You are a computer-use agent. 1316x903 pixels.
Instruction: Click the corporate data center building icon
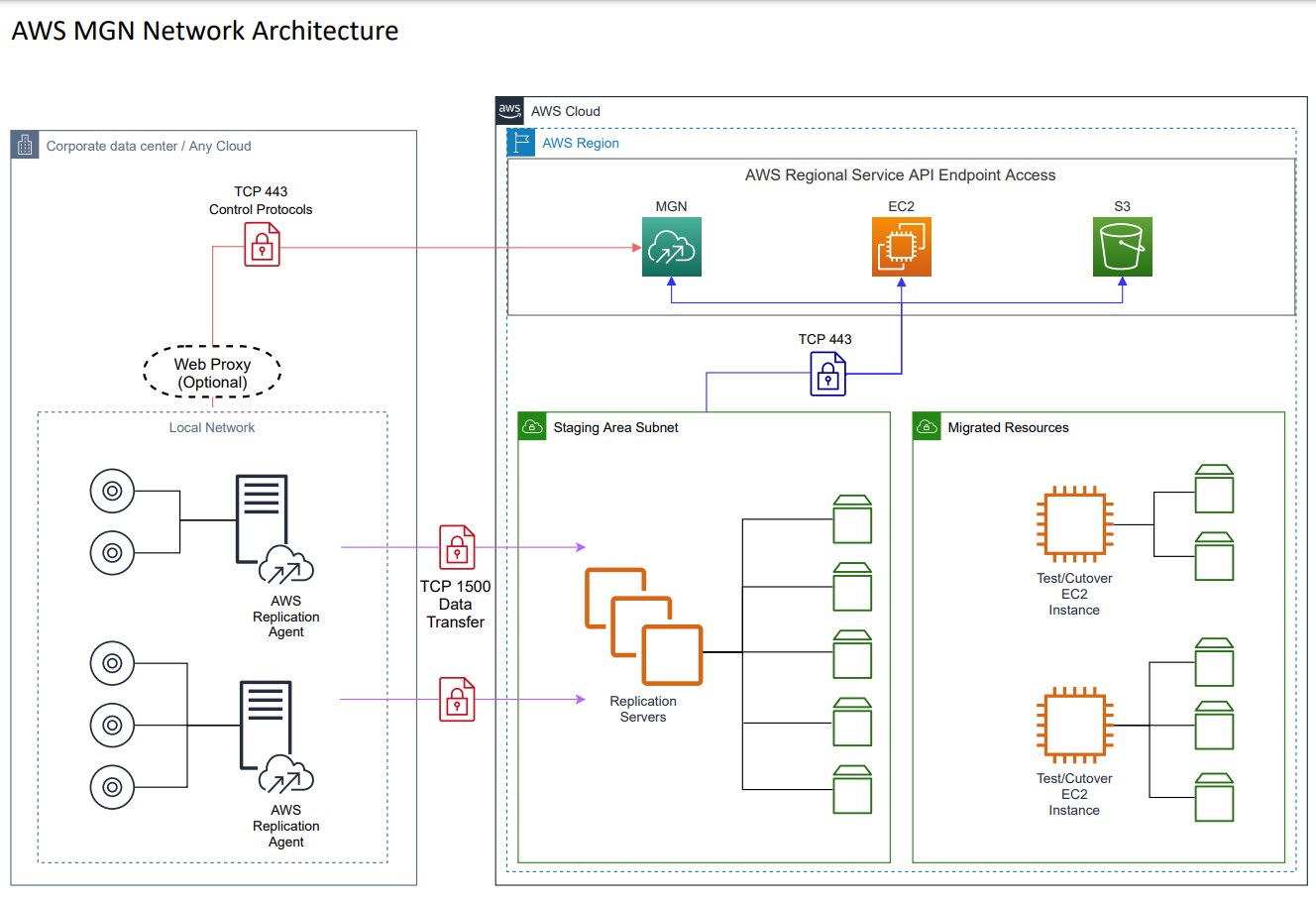coord(25,146)
